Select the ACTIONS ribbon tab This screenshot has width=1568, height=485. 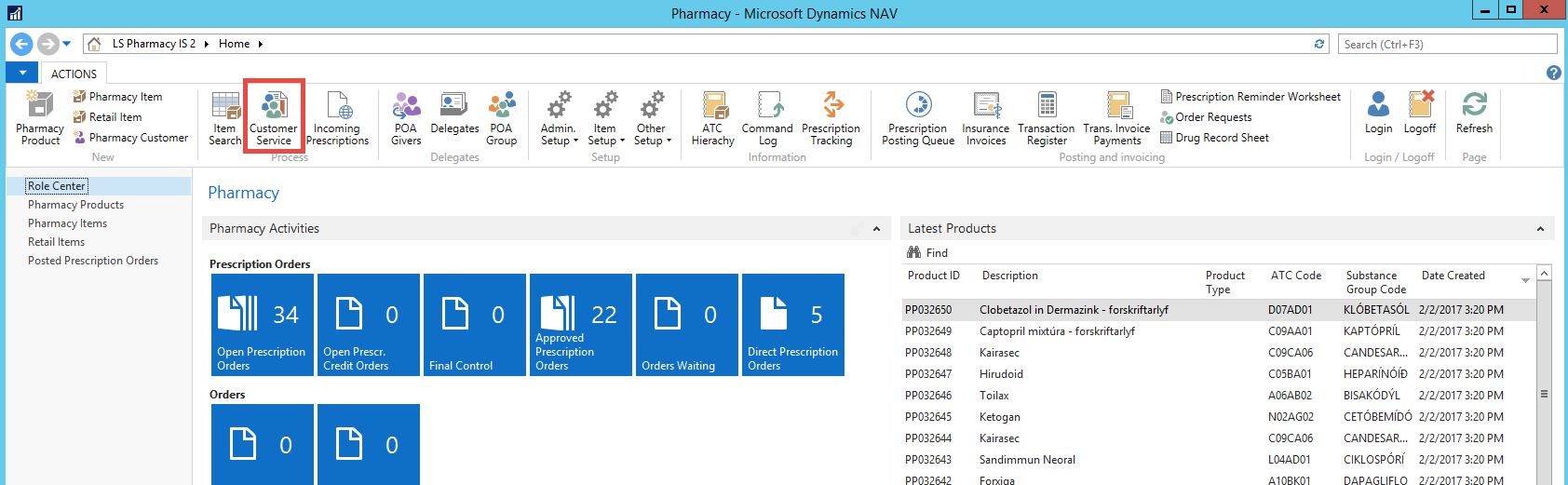(x=74, y=74)
